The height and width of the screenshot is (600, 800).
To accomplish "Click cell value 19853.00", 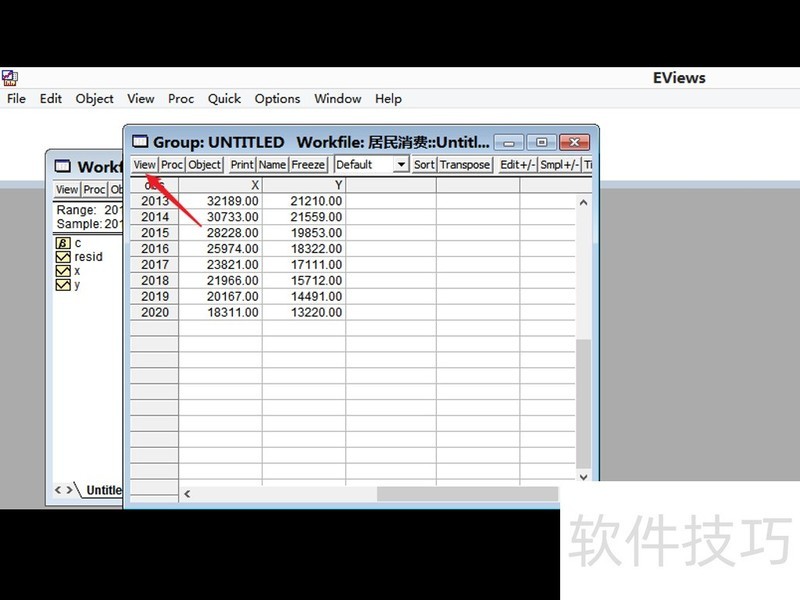I will pos(304,233).
